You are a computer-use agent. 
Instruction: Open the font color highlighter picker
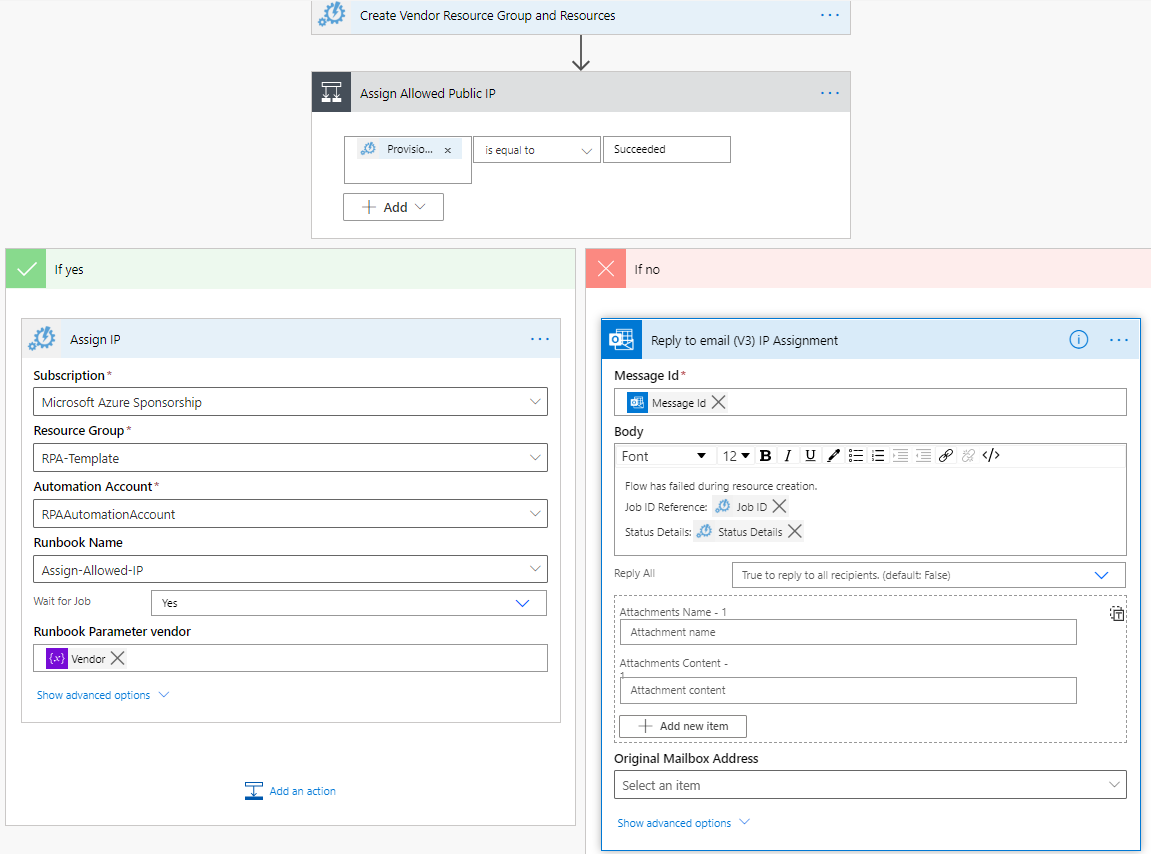(x=833, y=456)
